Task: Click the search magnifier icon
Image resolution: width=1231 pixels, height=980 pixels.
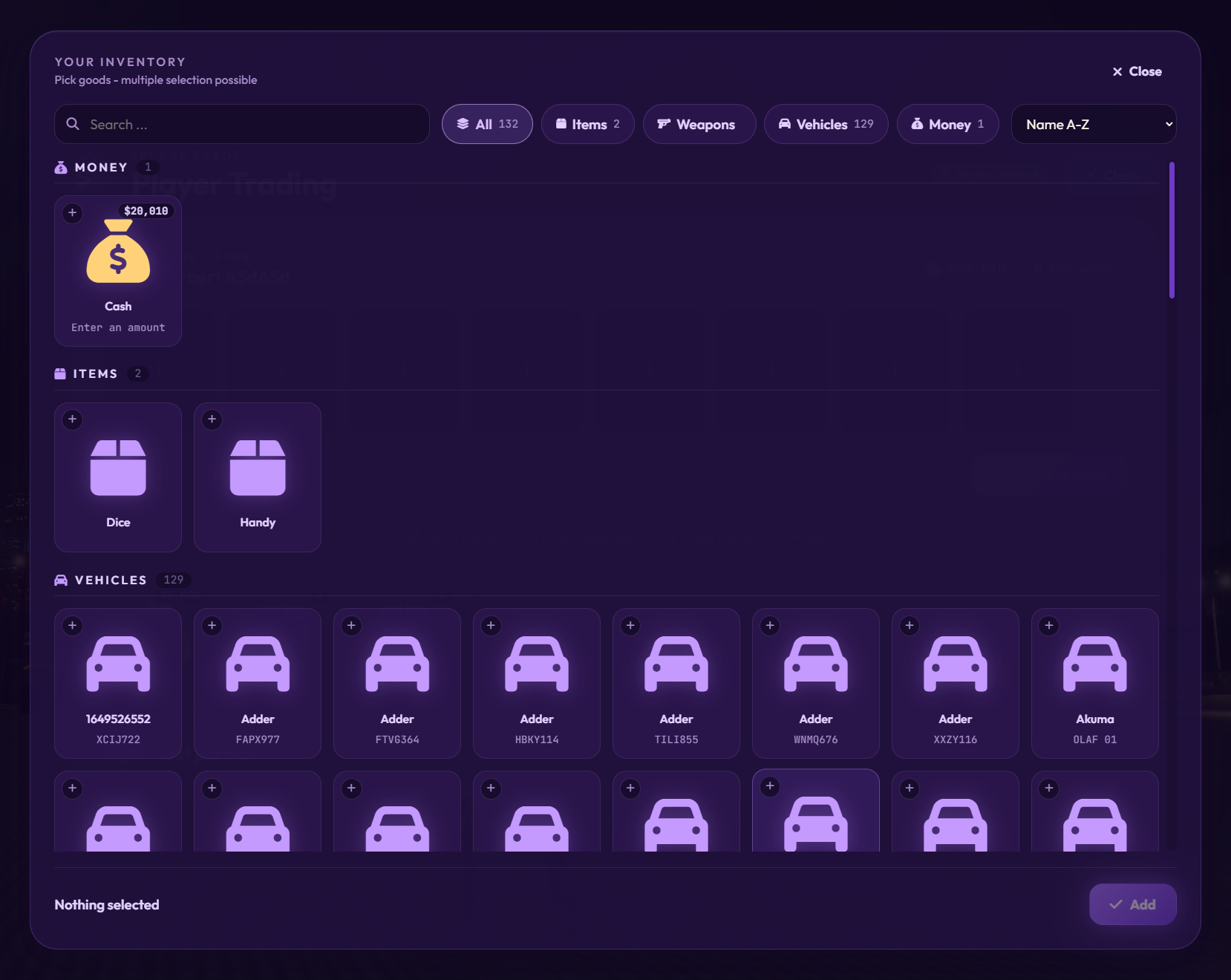Action: (x=73, y=124)
